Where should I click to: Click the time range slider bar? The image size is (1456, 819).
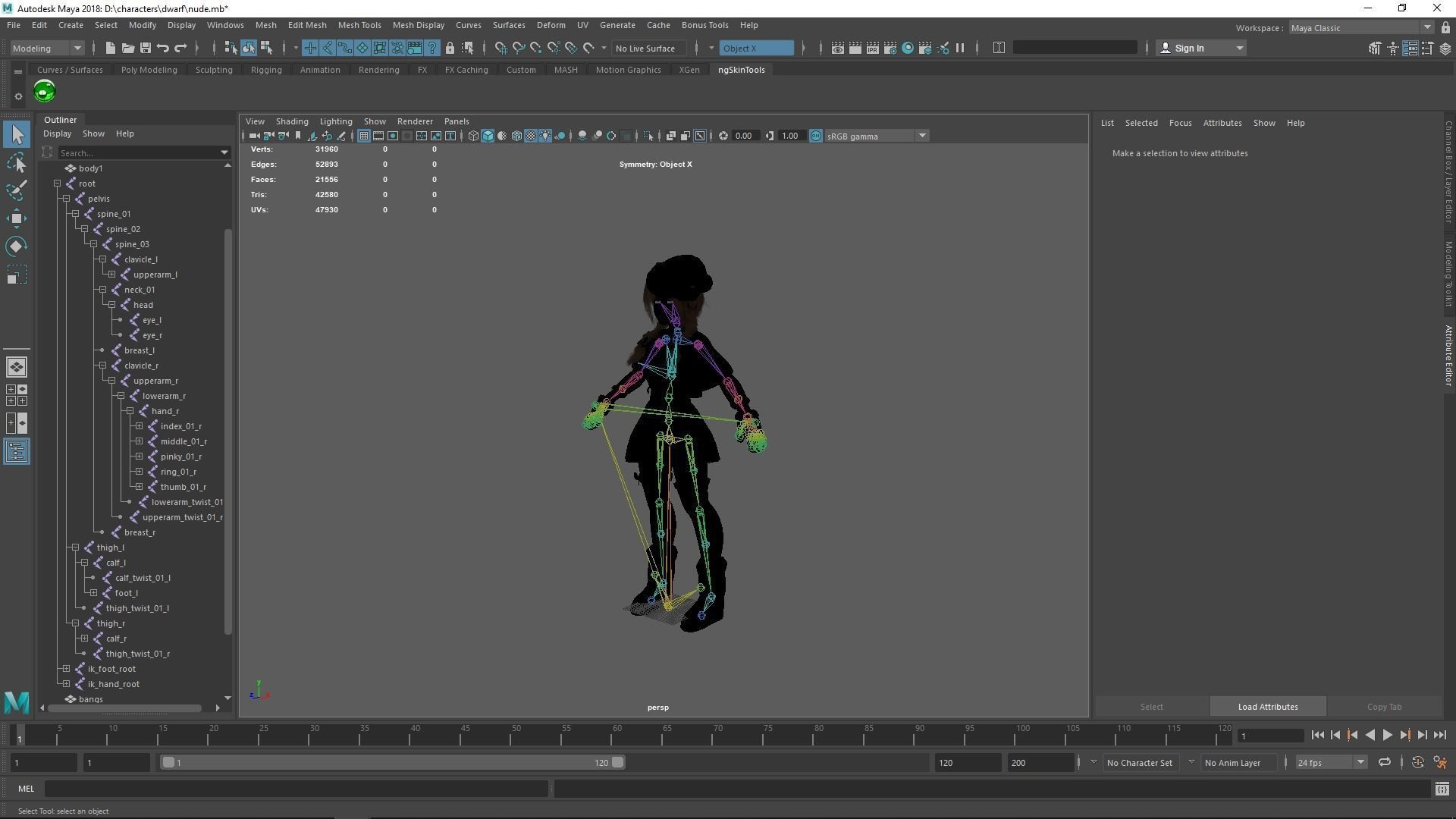click(x=392, y=762)
